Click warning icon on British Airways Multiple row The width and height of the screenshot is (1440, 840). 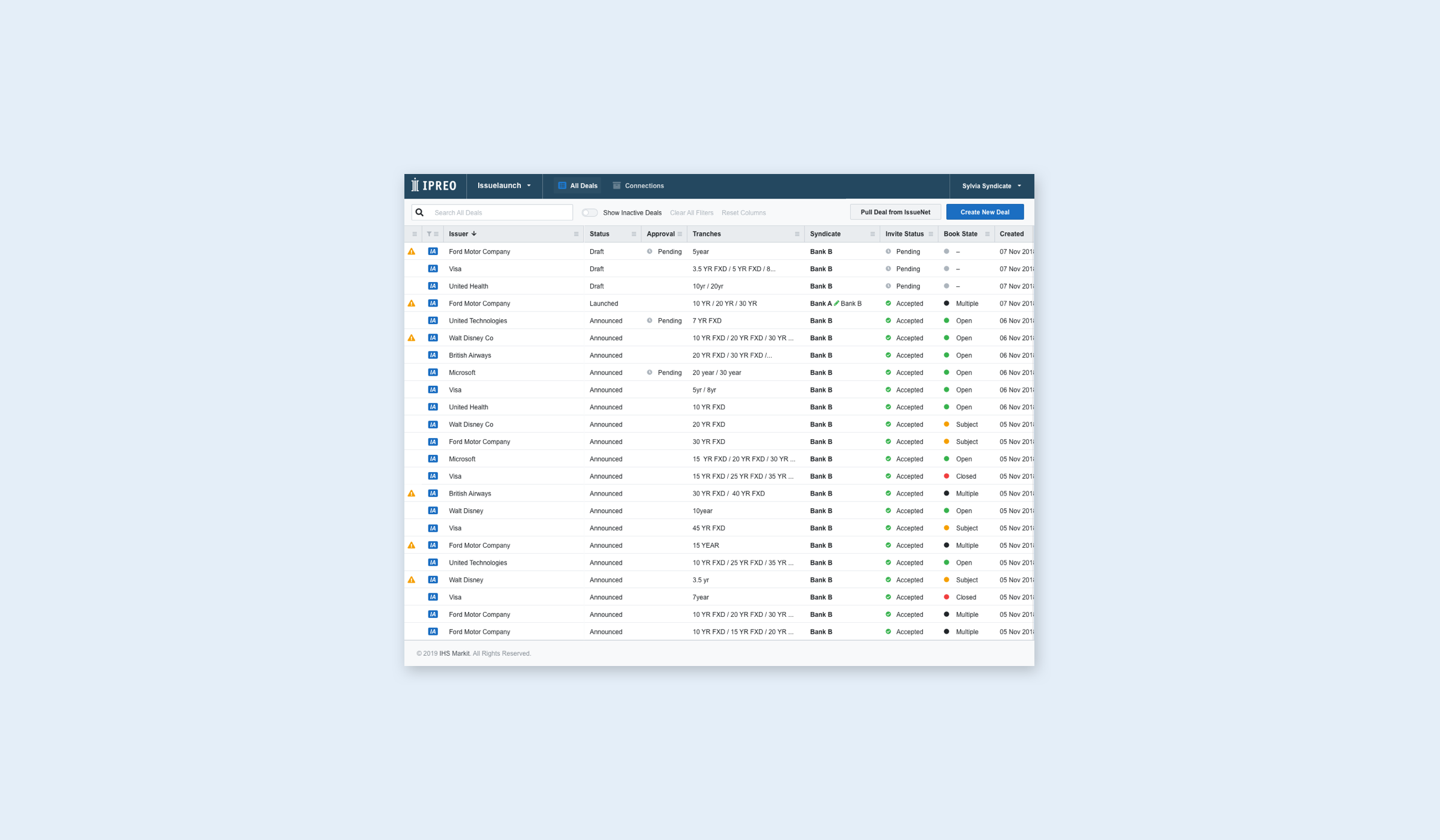tap(412, 493)
